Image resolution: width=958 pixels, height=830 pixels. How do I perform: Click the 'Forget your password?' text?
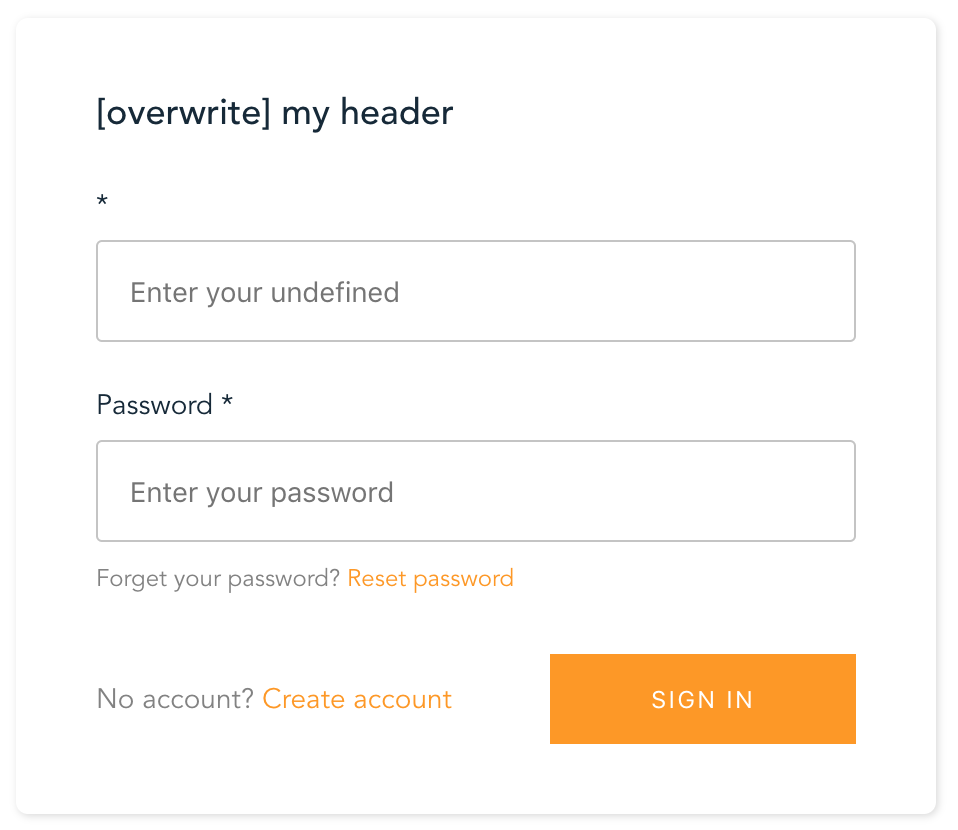(x=218, y=578)
